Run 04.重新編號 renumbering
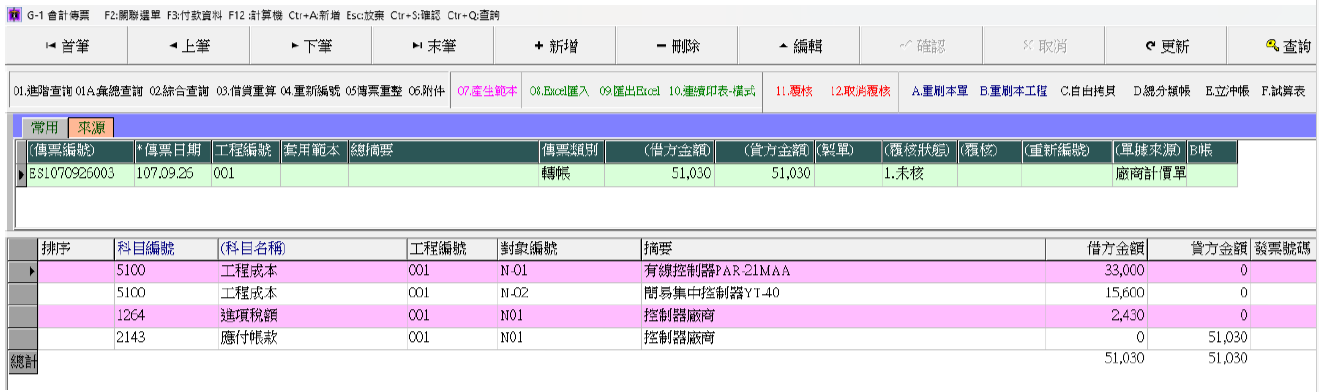Image resolution: width=1319 pixels, height=392 pixels. coord(311,90)
